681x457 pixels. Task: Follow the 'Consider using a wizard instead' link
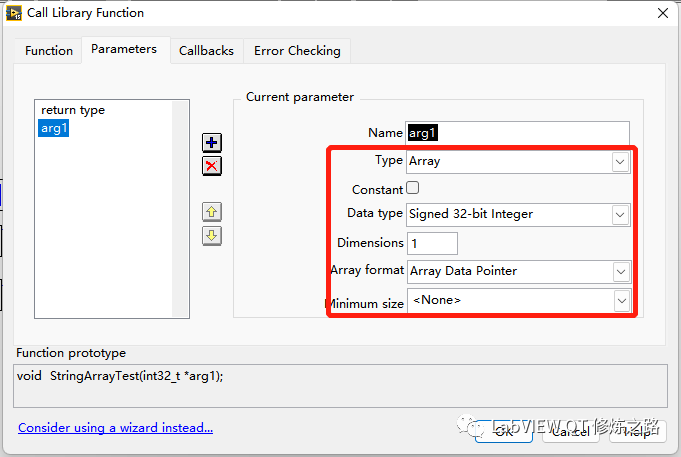point(115,428)
